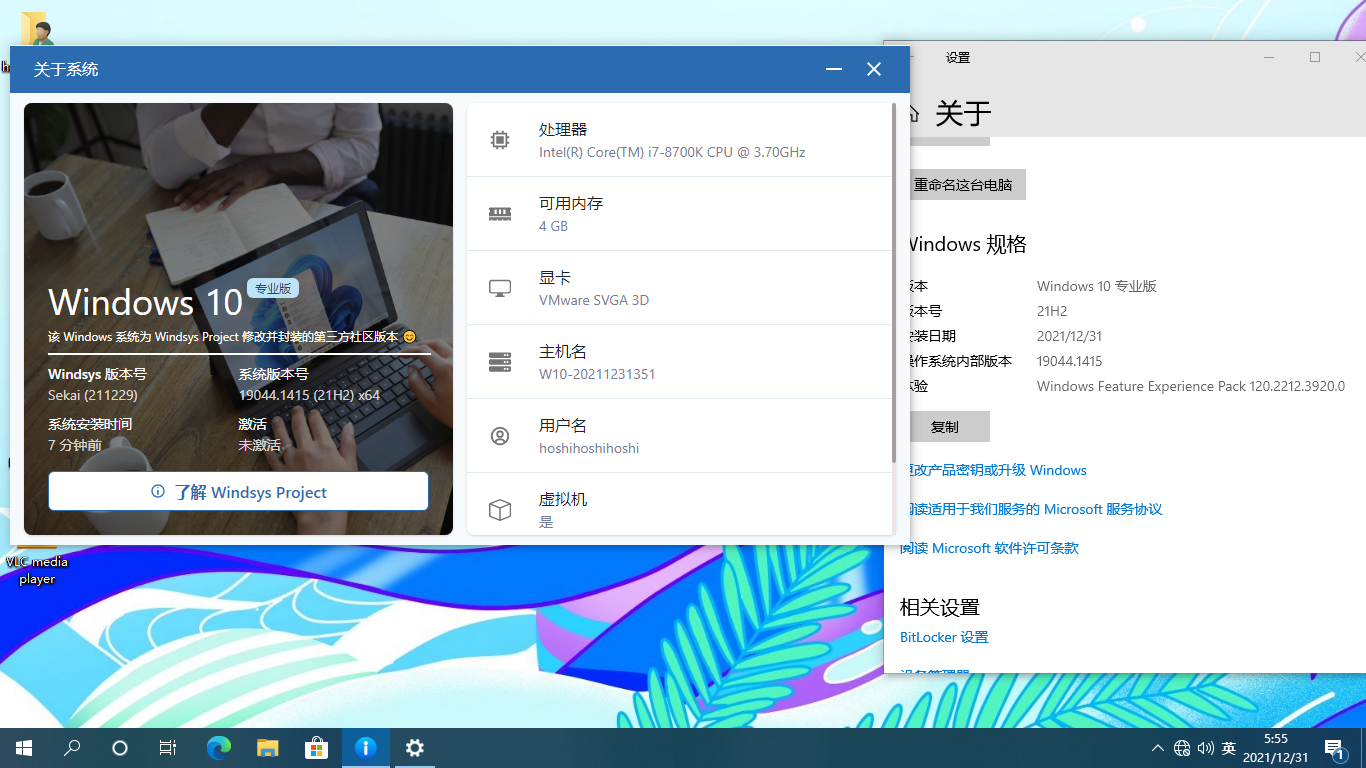Minimize the 关于系统 window
The height and width of the screenshot is (768, 1366).
click(x=834, y=69)
